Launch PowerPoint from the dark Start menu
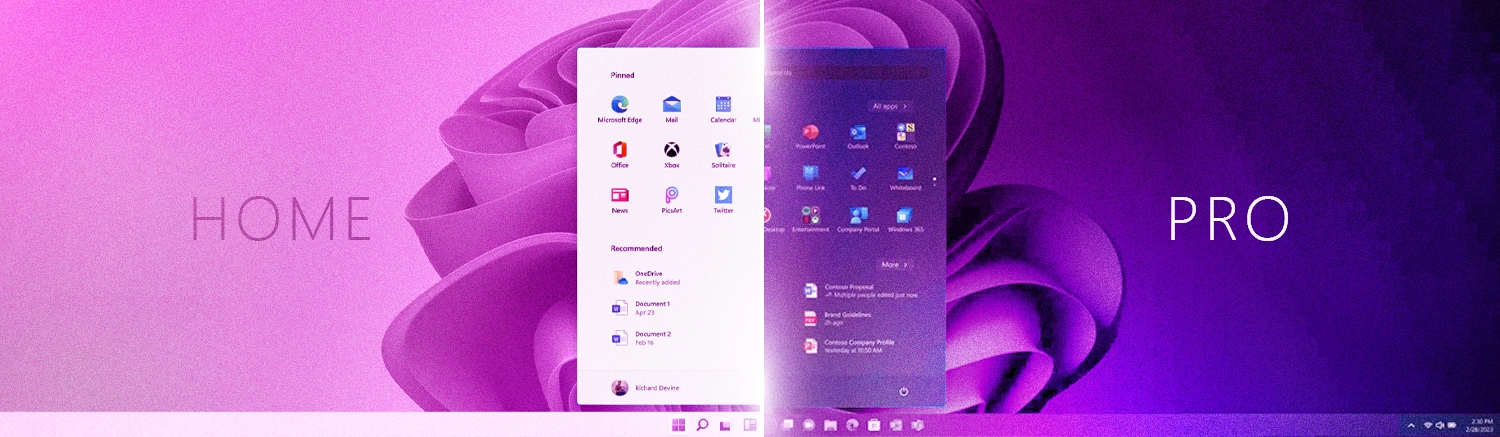 [810, 133]
